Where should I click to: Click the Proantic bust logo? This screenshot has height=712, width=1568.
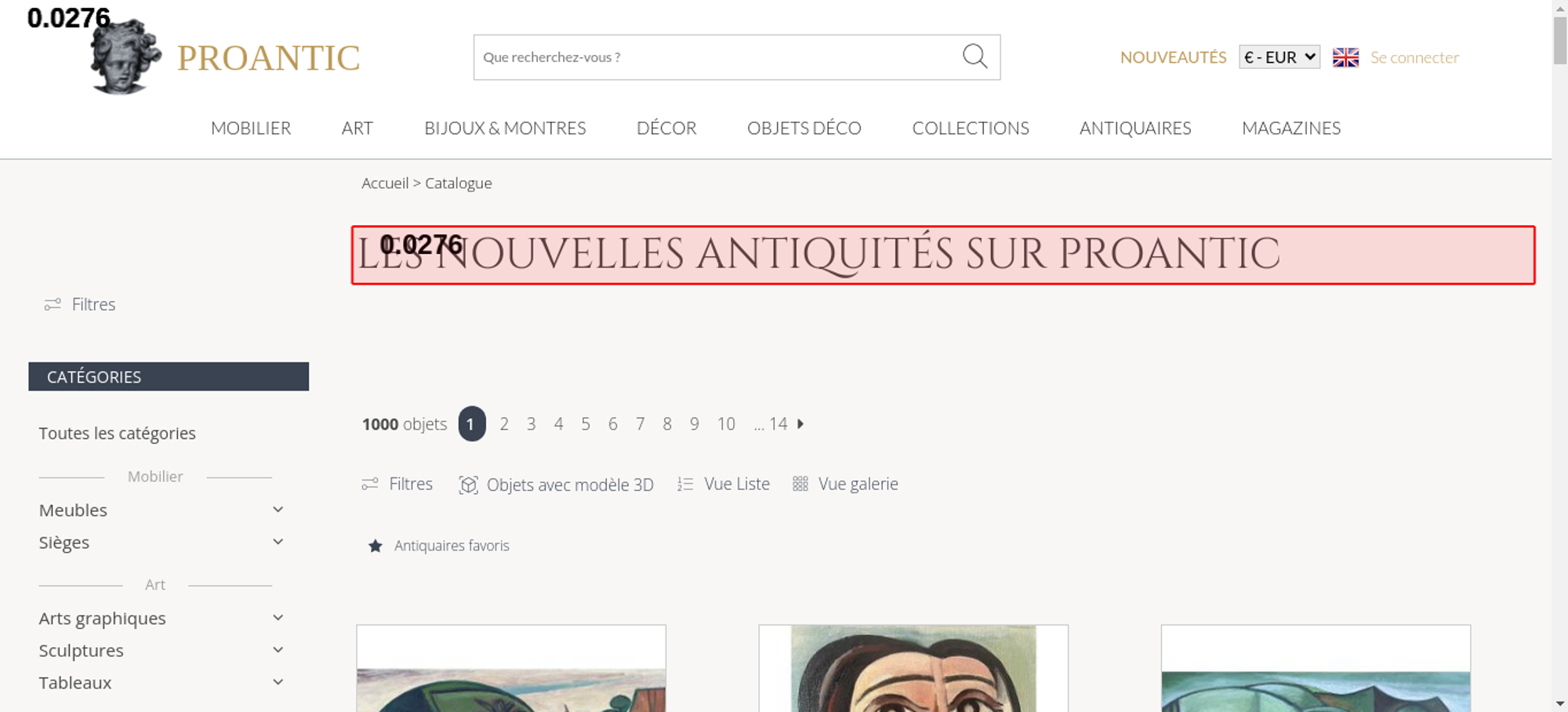click(x=125, y=56)
